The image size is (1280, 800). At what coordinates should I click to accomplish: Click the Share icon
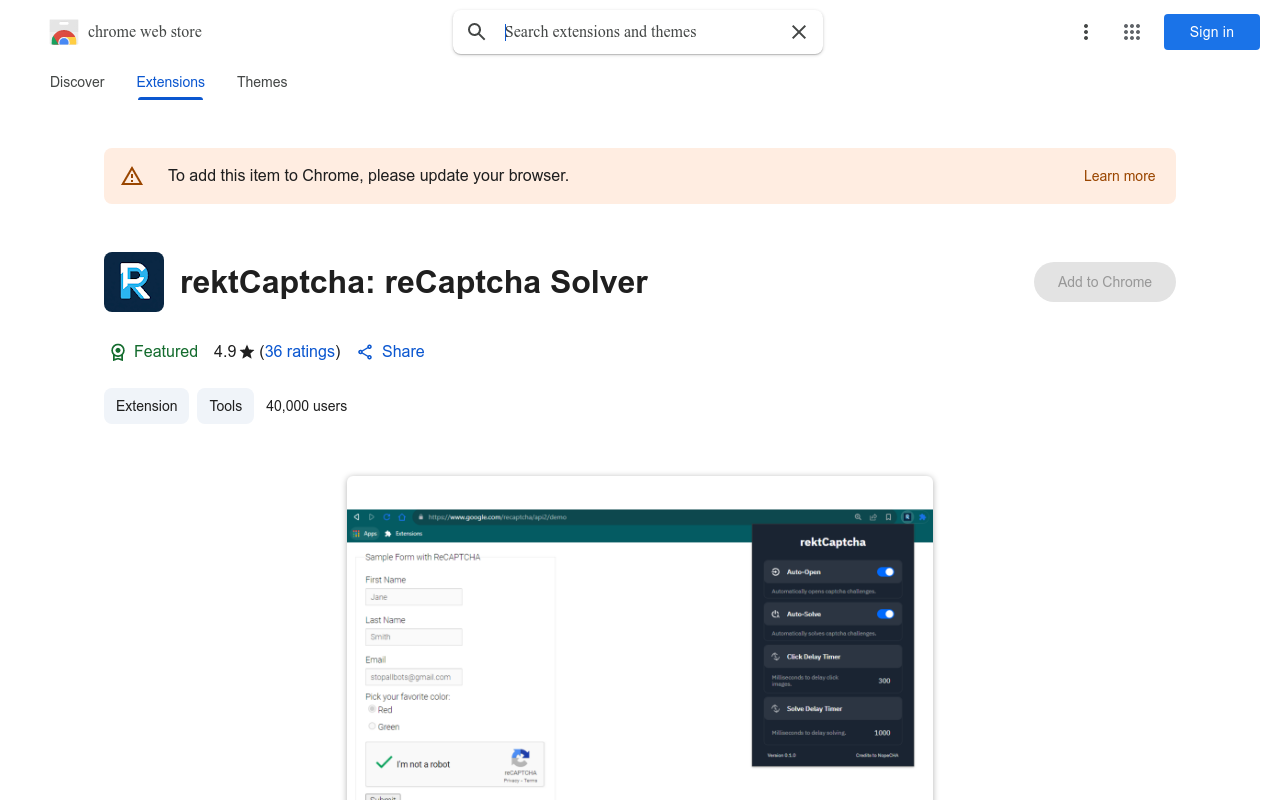365,352
